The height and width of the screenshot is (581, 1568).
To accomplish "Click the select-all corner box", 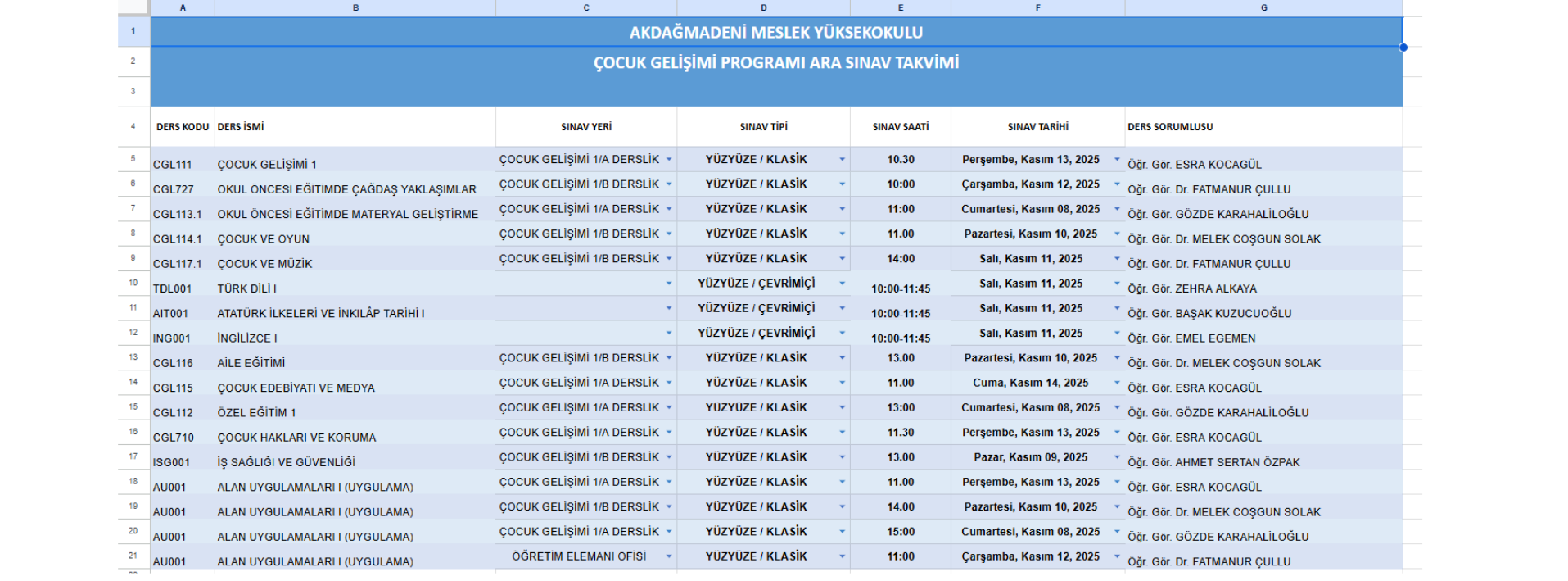I will pos(133,7).
